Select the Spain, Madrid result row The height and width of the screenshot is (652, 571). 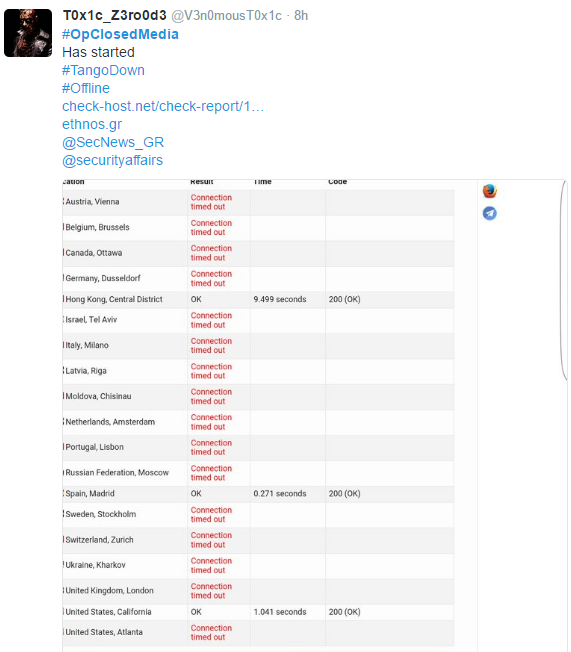[258, 494]
